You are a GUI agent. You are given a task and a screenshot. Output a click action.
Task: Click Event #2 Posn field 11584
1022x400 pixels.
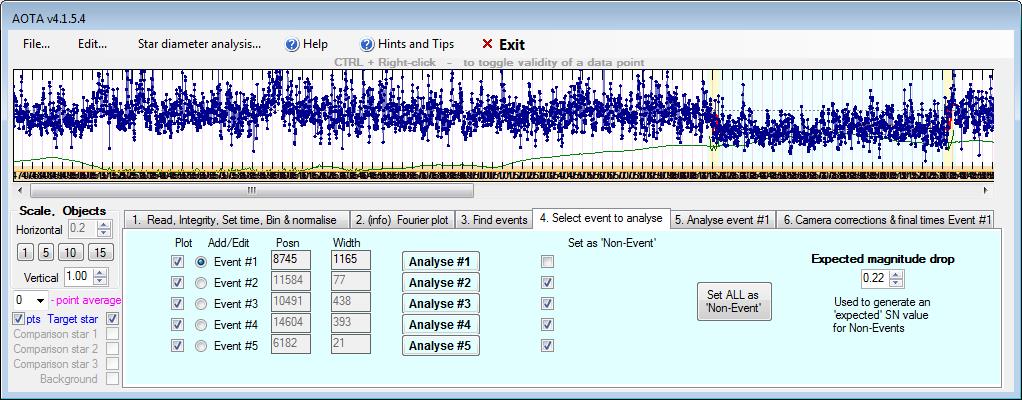pos(291,281)
